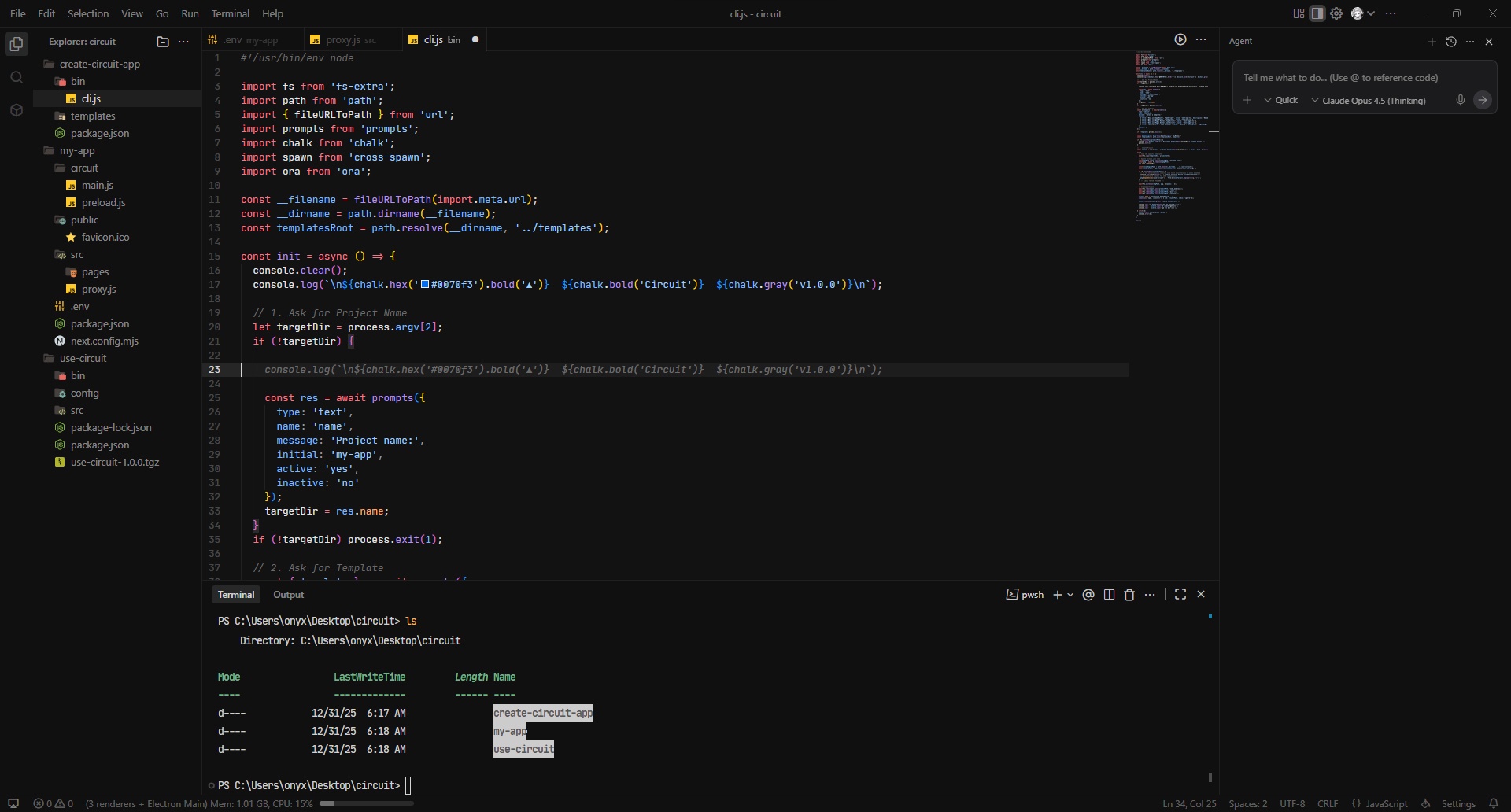Open the Selection menu

coord(88,13)
